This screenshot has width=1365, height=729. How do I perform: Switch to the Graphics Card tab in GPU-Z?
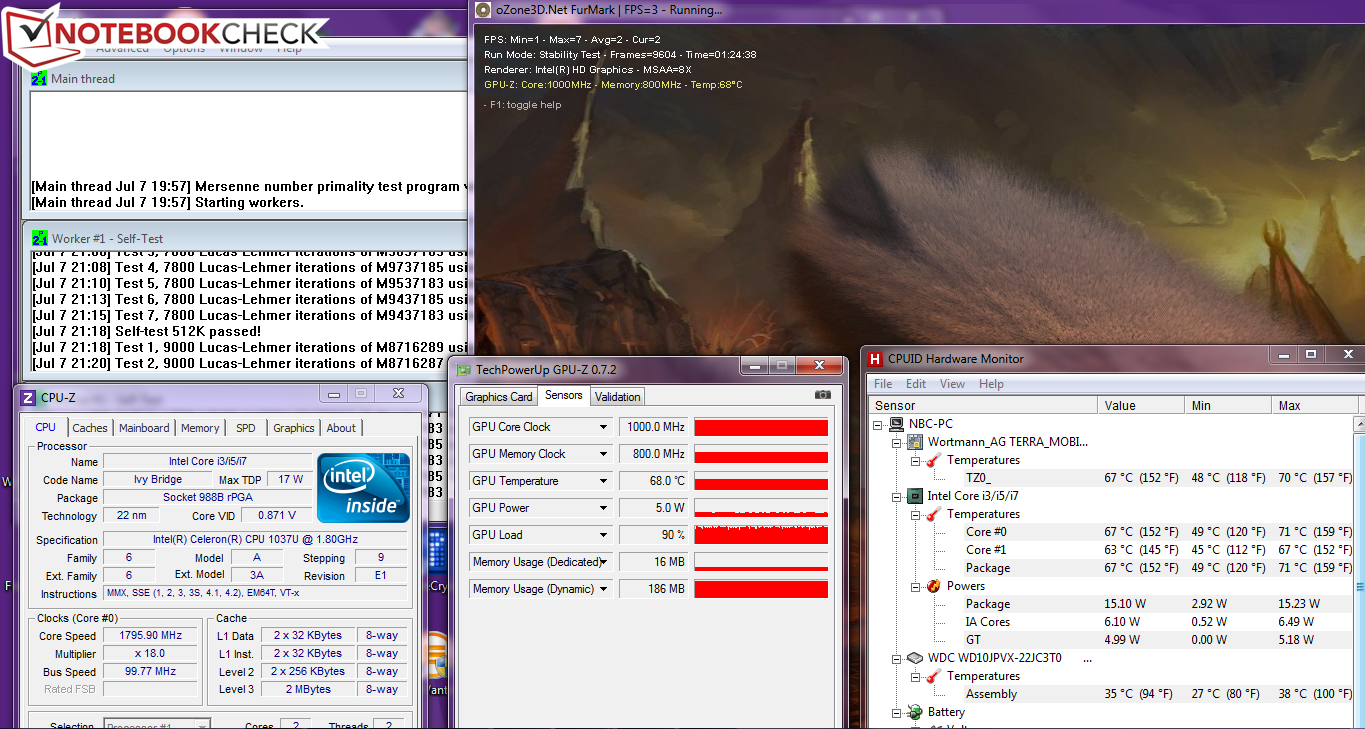pos(499,397)
